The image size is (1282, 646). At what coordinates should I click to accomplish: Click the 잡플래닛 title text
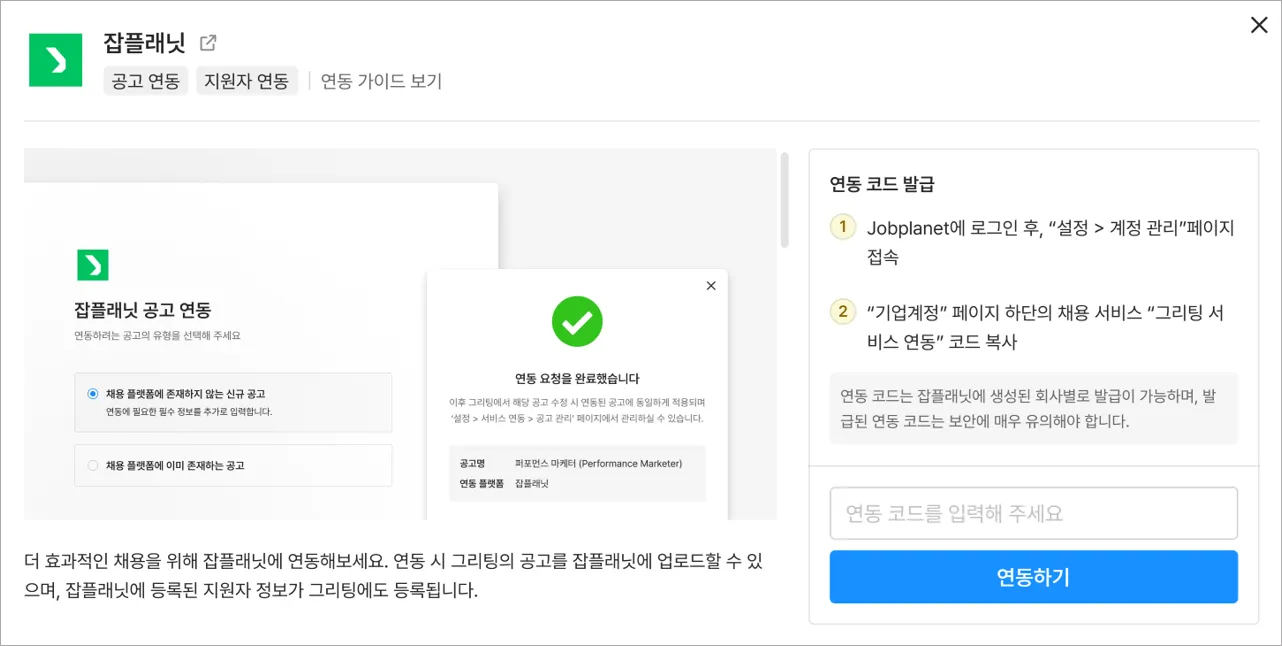(x=145, y=43)
